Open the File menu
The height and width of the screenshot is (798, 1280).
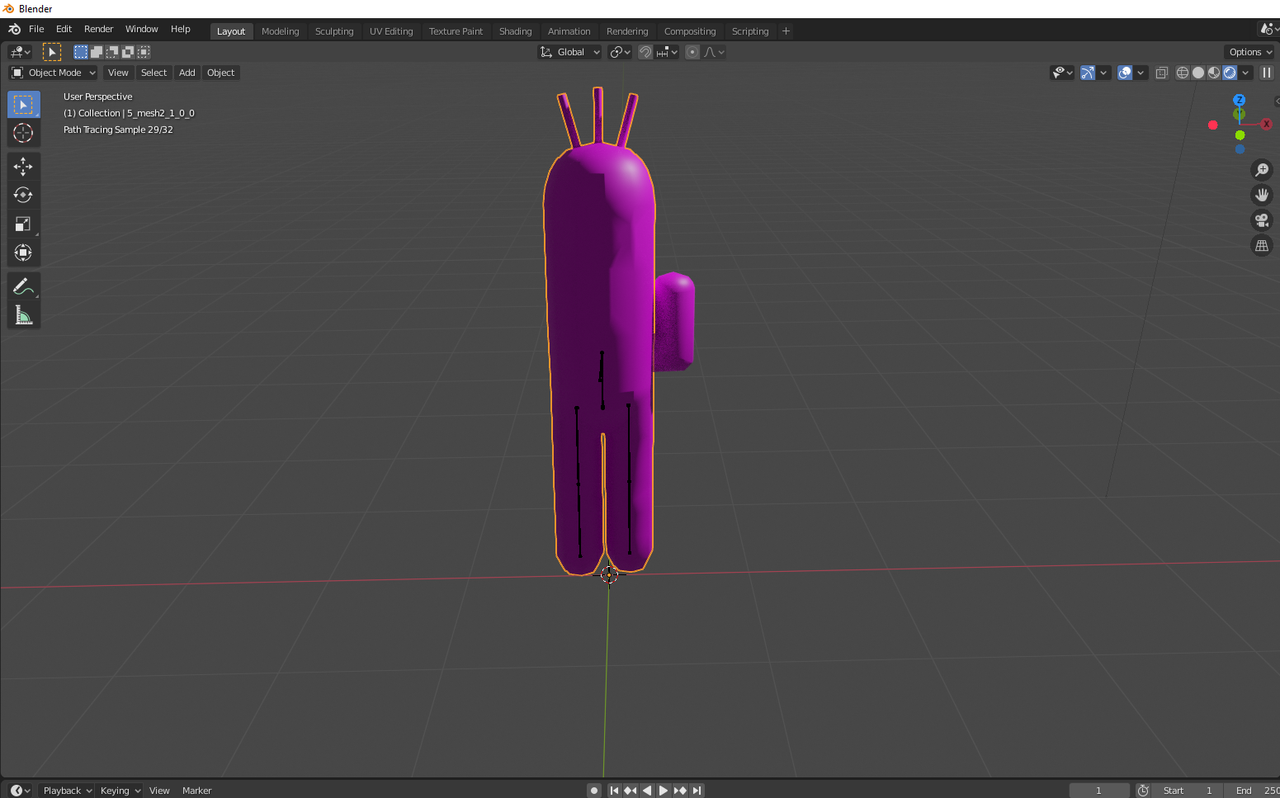(x=36, y=29)
